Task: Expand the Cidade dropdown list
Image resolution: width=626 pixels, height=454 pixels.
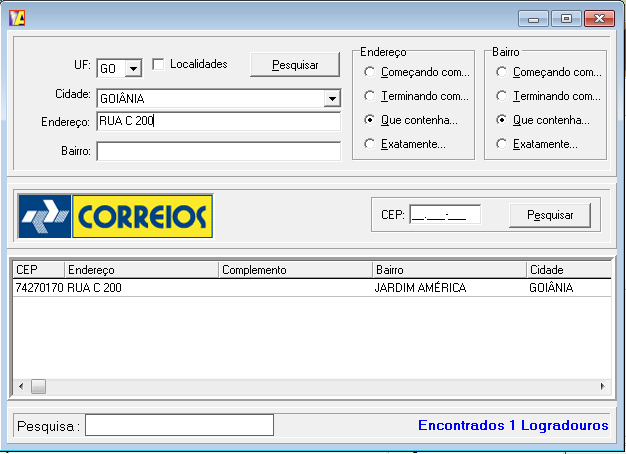Action: coord(331,99)
